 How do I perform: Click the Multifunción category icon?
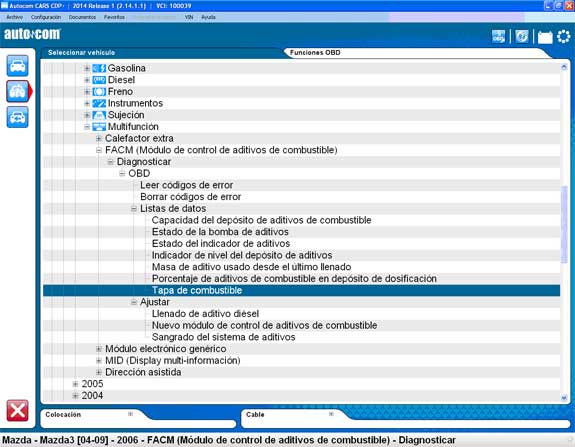click(x=99, y=127)
